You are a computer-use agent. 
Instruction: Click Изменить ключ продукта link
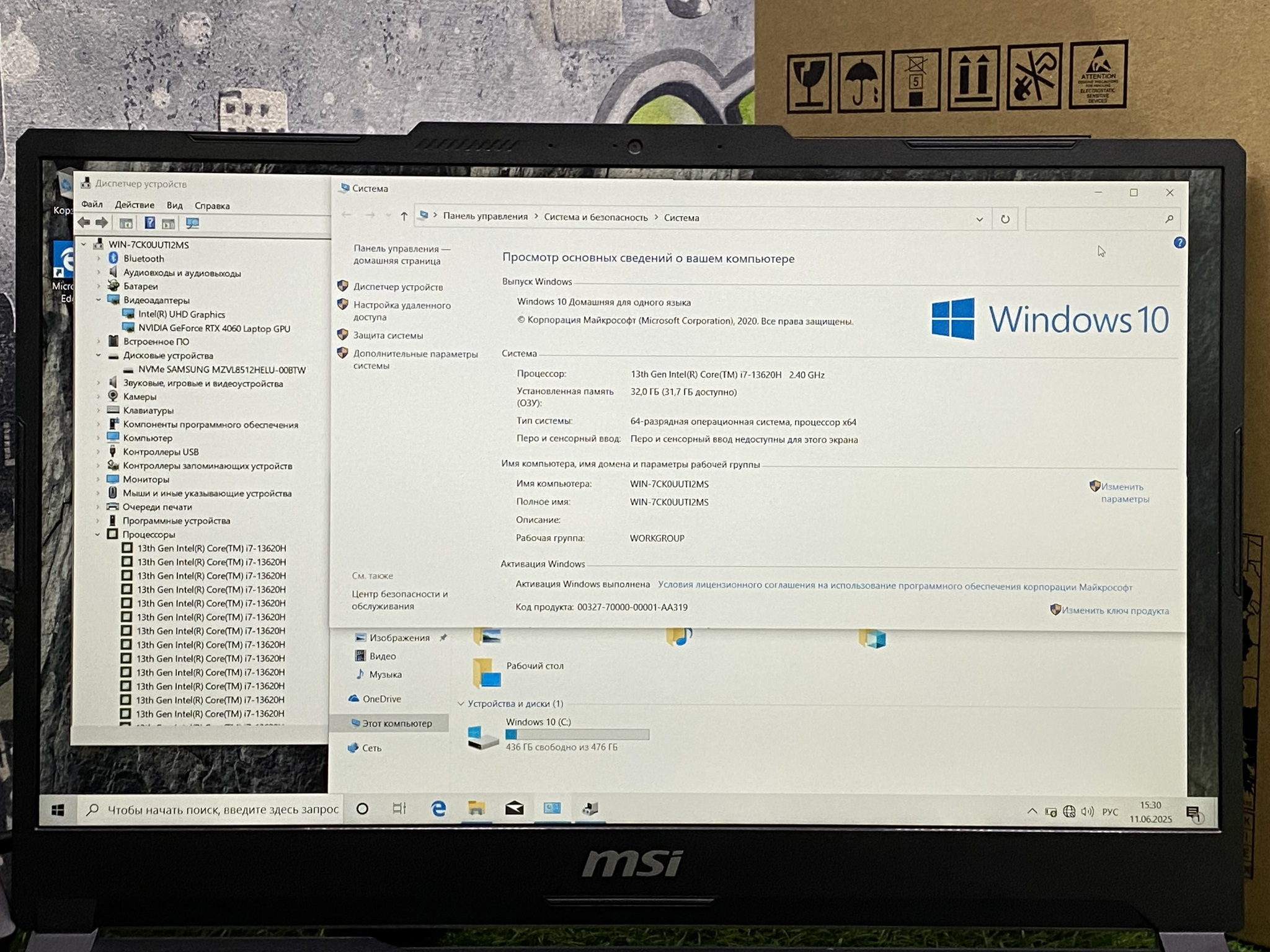[1114, 610]
